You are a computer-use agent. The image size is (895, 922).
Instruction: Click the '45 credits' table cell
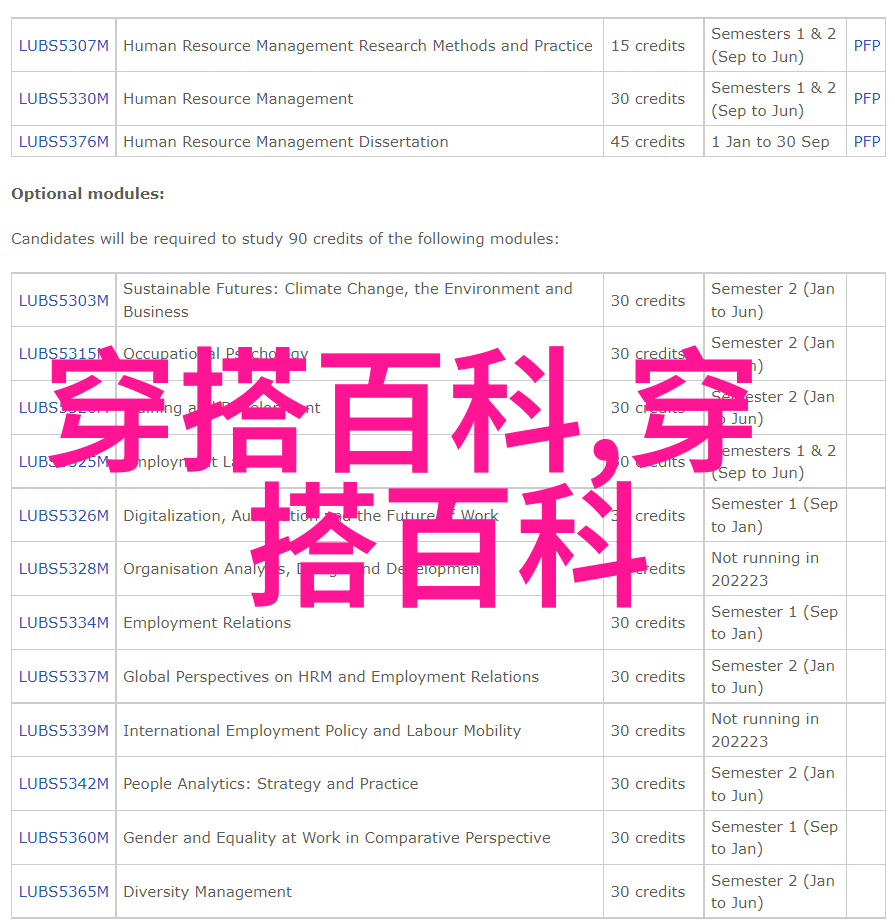[x=648, y=142]
